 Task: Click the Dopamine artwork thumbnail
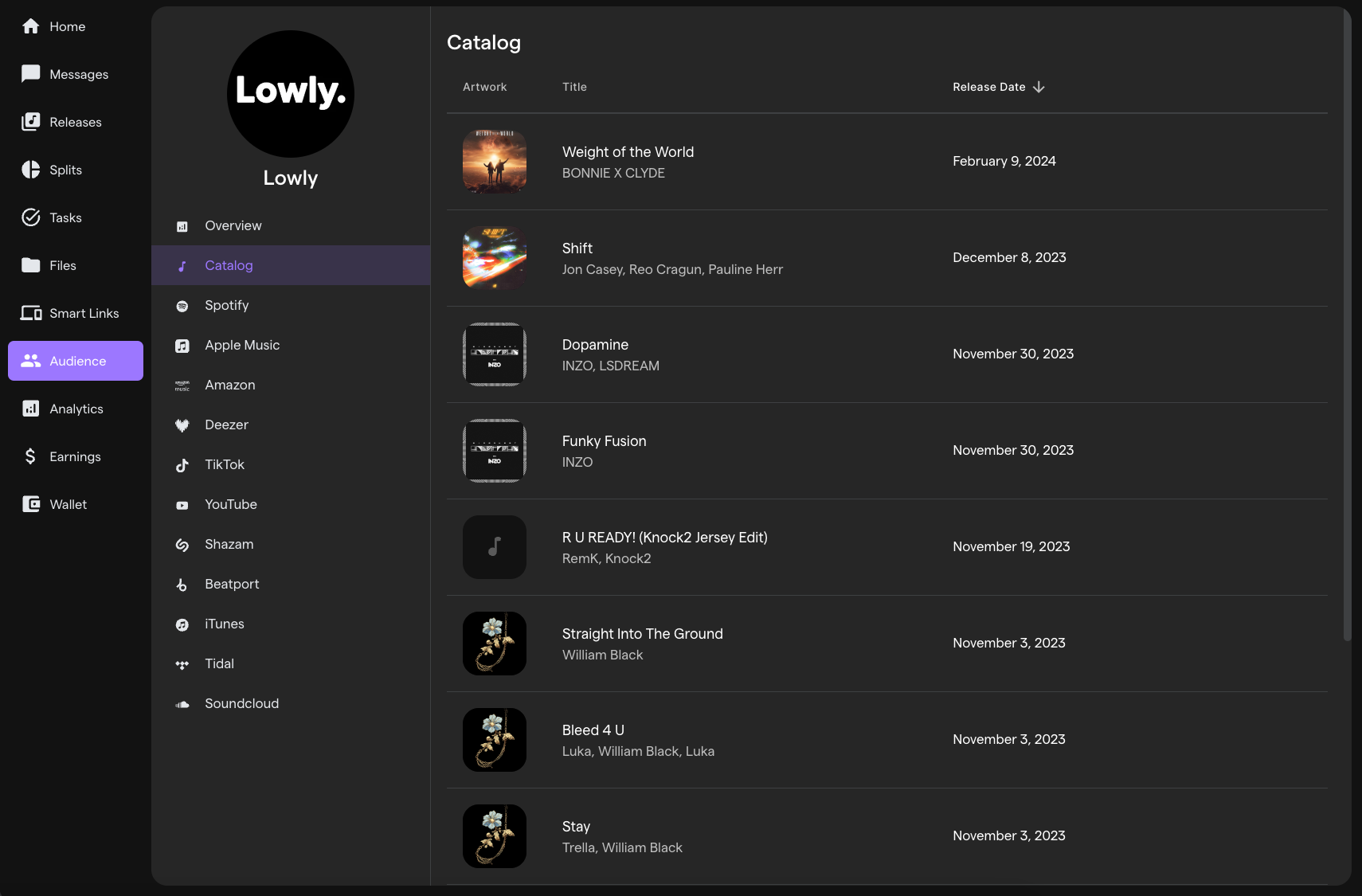(x=495, y=354)
